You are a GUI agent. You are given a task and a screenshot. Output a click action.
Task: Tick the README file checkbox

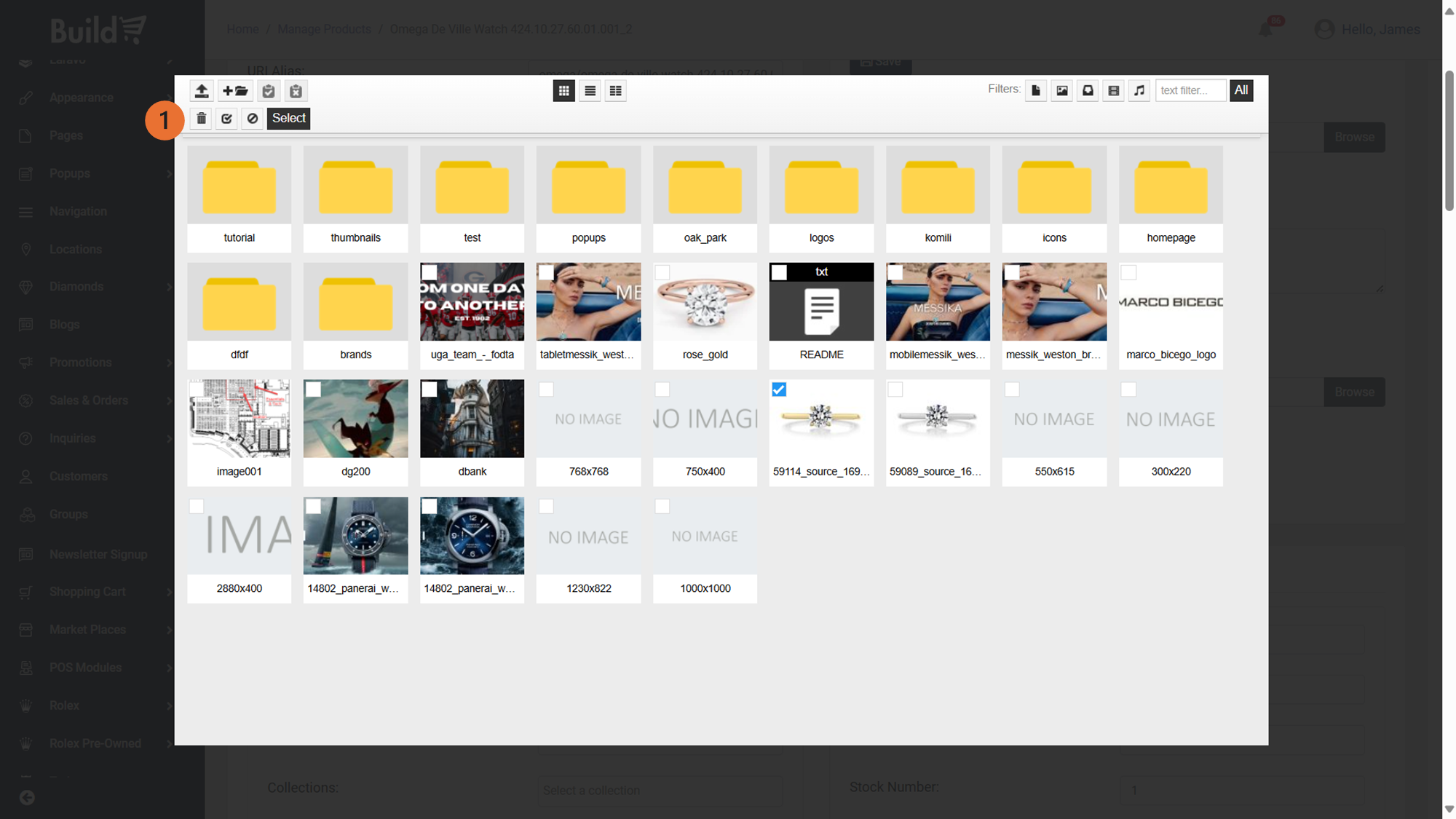779,272
